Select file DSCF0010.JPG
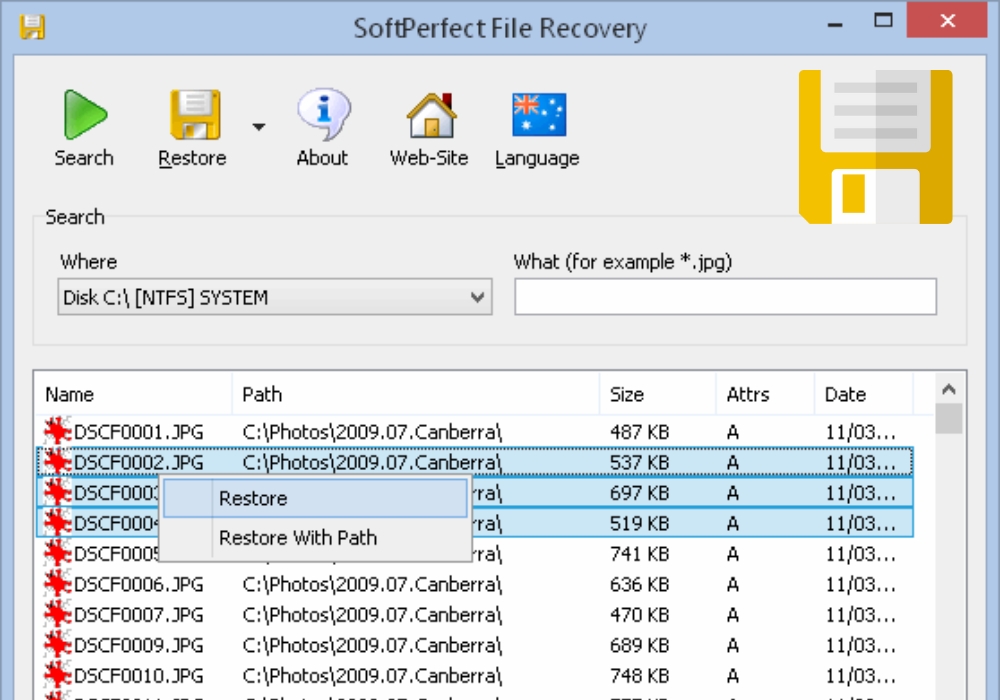1000x700 pixels. pos(138,675)
